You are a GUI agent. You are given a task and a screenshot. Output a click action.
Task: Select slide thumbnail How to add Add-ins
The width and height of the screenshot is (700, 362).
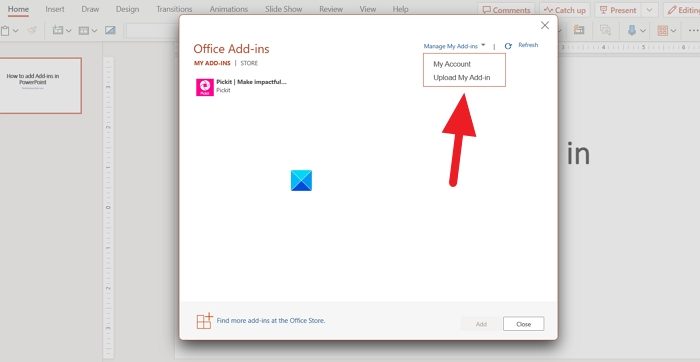tap(41, 85)
